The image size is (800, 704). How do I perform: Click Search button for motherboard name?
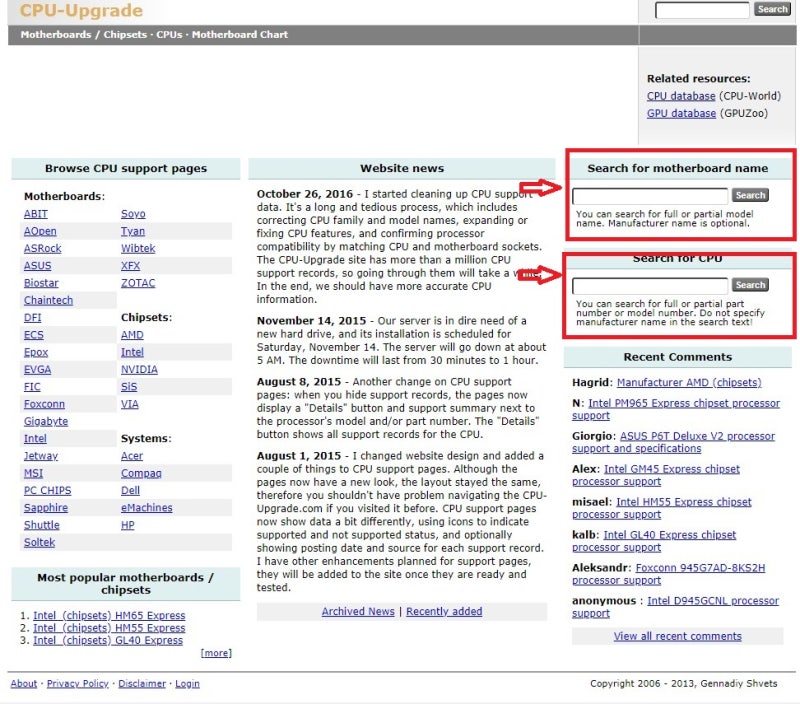click(x=750, y=195)
